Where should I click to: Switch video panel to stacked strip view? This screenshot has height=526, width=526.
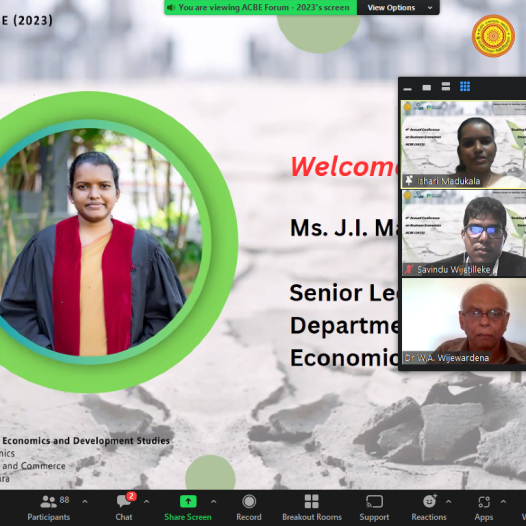tap(446, 87)
